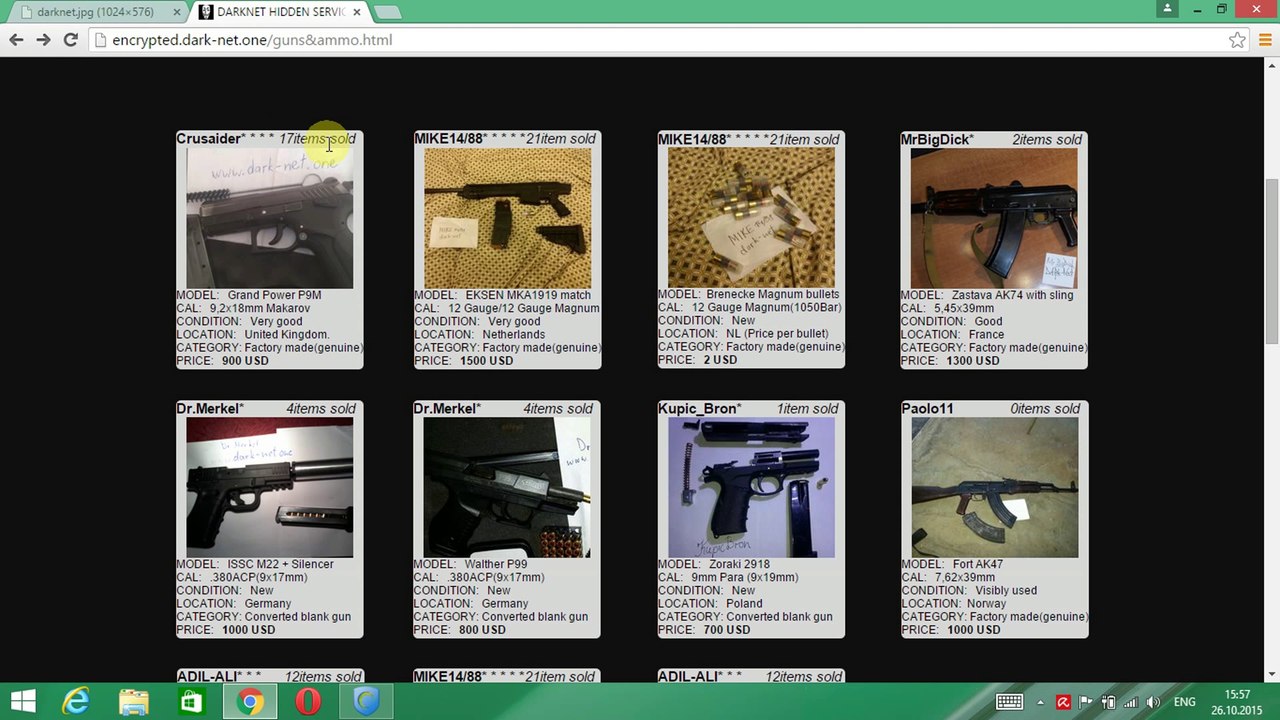
Task: Click the "0items sold" text
Action: [x=1045, y=408]
